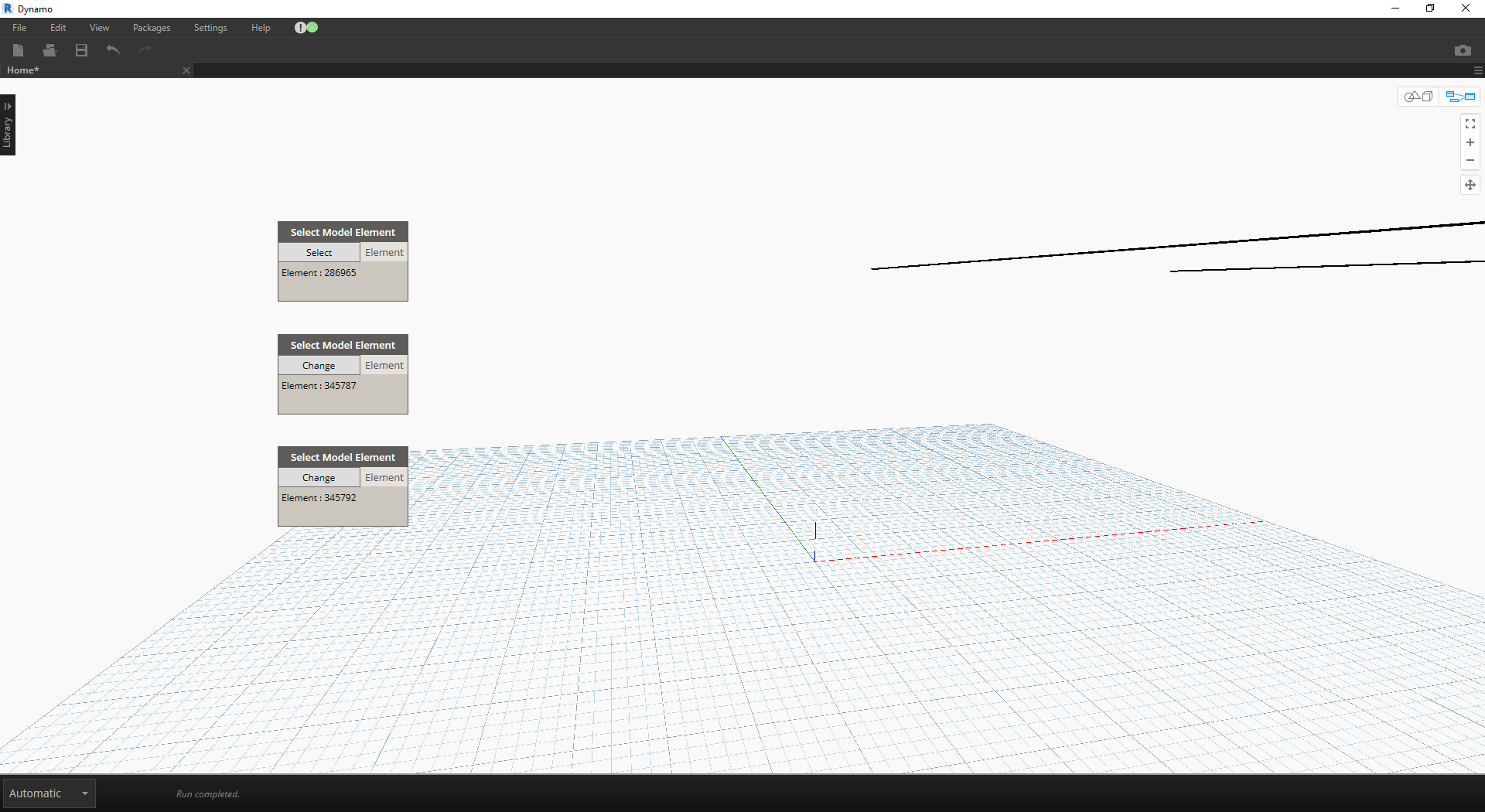Activate the pan mode button
The image size is (1485, 812).
[1470, 185]
